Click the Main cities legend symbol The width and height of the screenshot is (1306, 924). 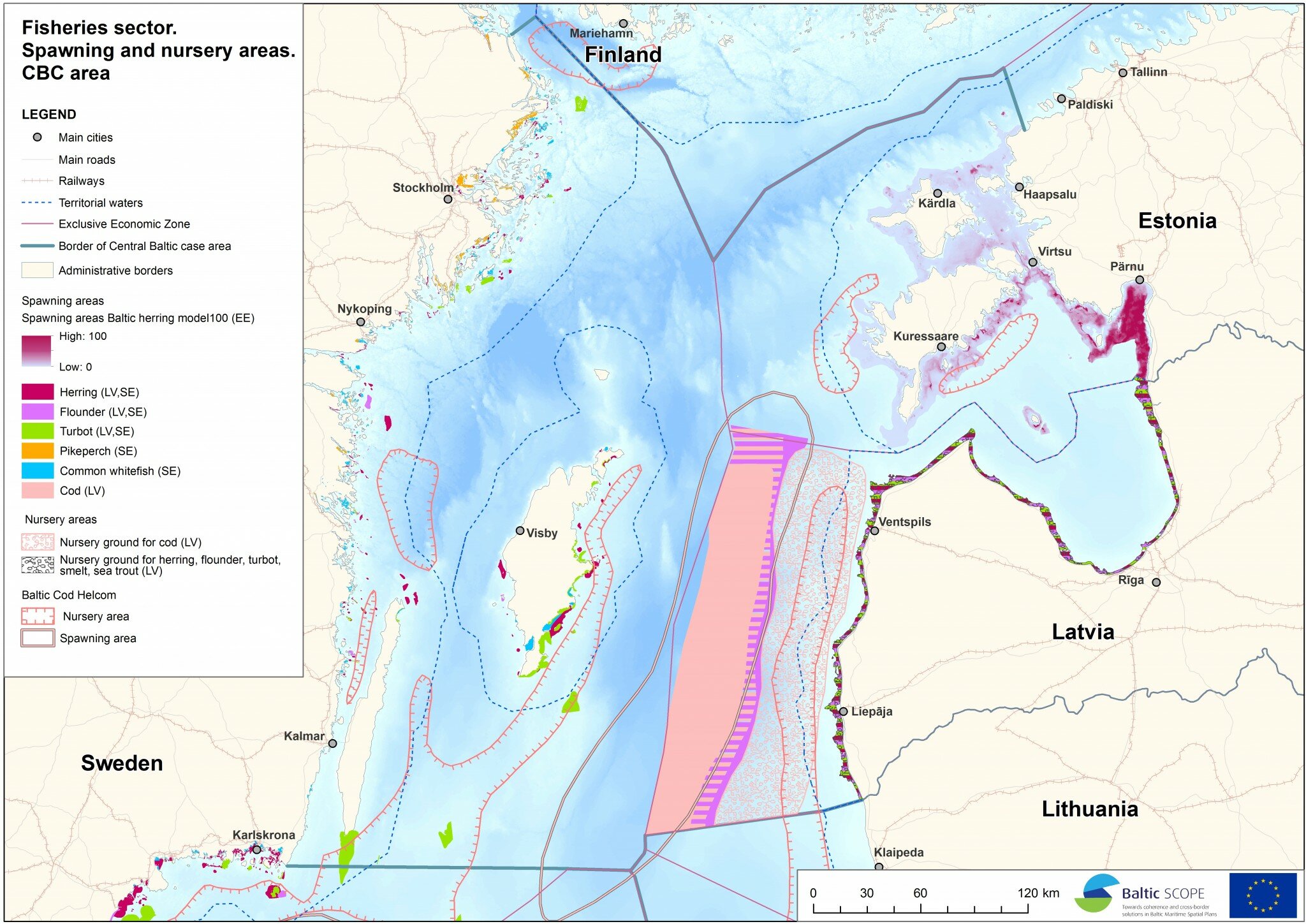coord(38,137)
